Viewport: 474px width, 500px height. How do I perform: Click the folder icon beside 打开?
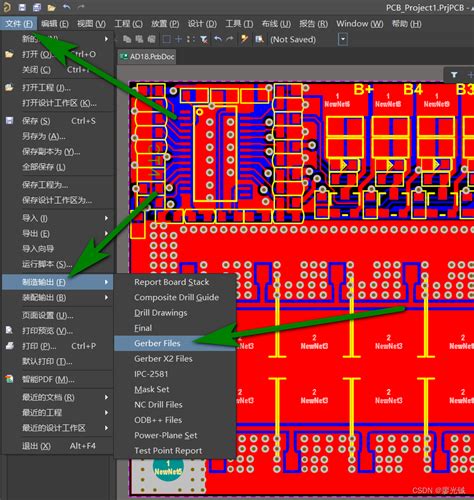point(9,54)
